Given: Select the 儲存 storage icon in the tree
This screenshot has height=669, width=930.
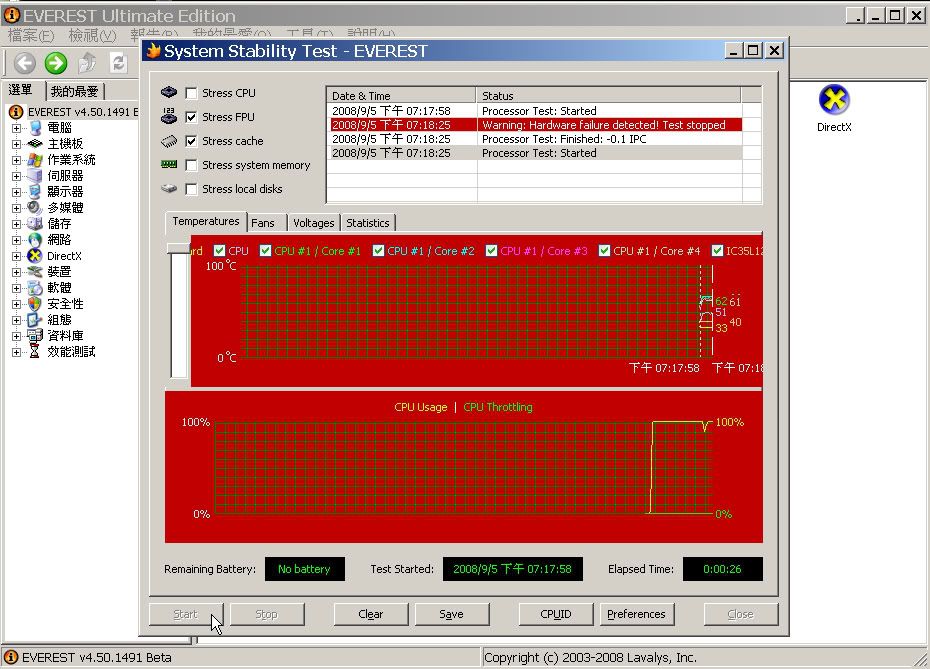Looking at the screenshot, I should [x=35, y=224].
